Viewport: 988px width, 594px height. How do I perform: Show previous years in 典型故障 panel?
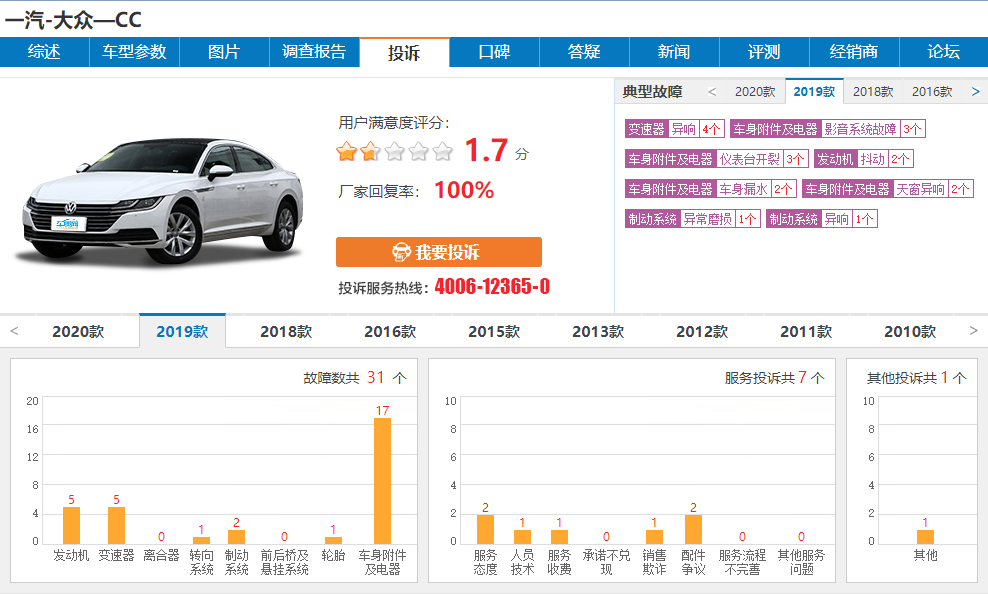click(x=712, y=92)
